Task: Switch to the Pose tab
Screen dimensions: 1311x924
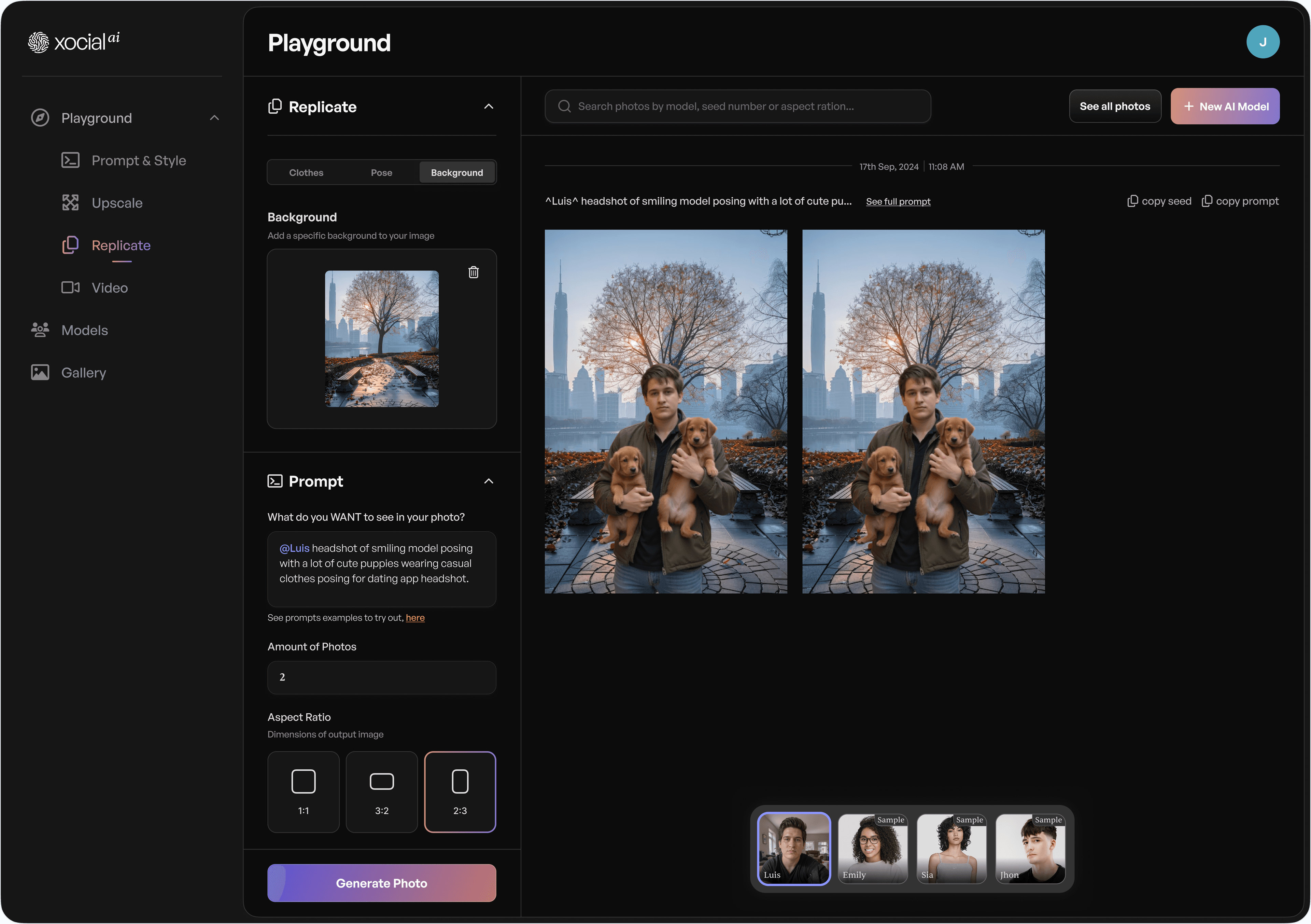Action: [381, 172]
